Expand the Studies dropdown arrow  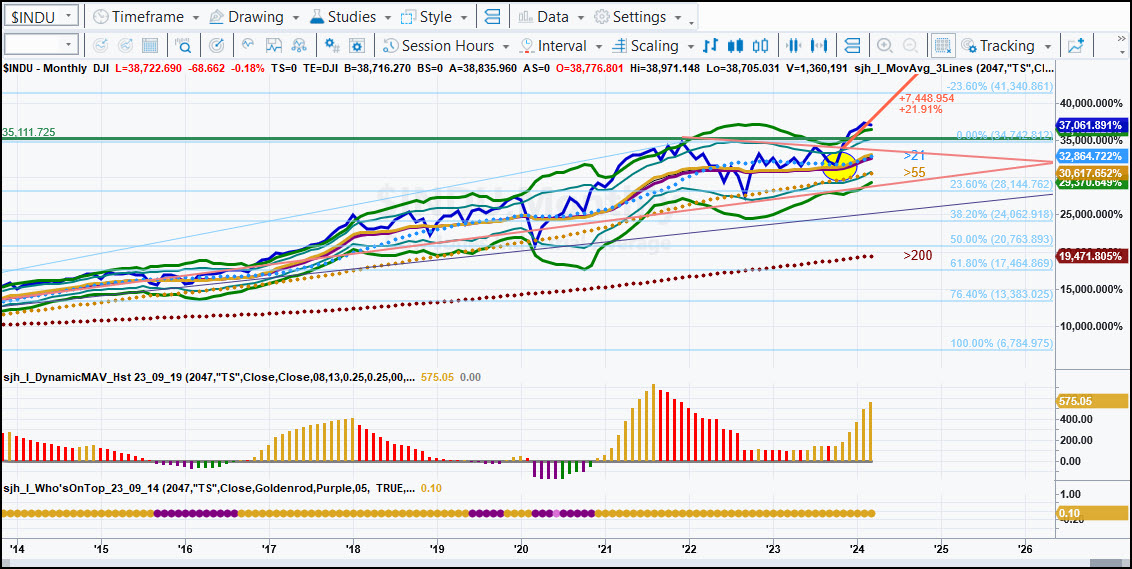[388, 17]
